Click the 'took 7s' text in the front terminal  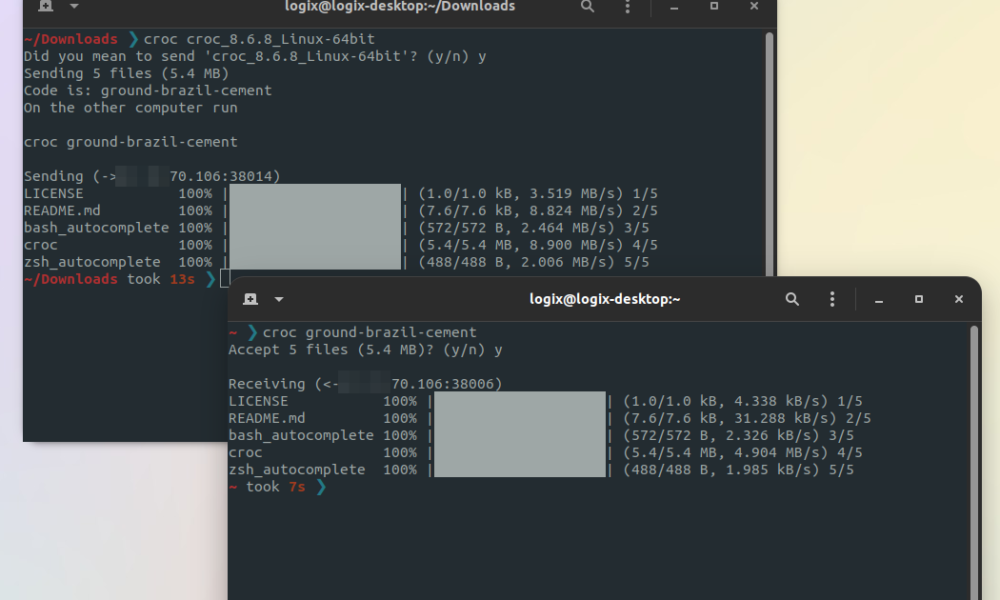(276, 487)
